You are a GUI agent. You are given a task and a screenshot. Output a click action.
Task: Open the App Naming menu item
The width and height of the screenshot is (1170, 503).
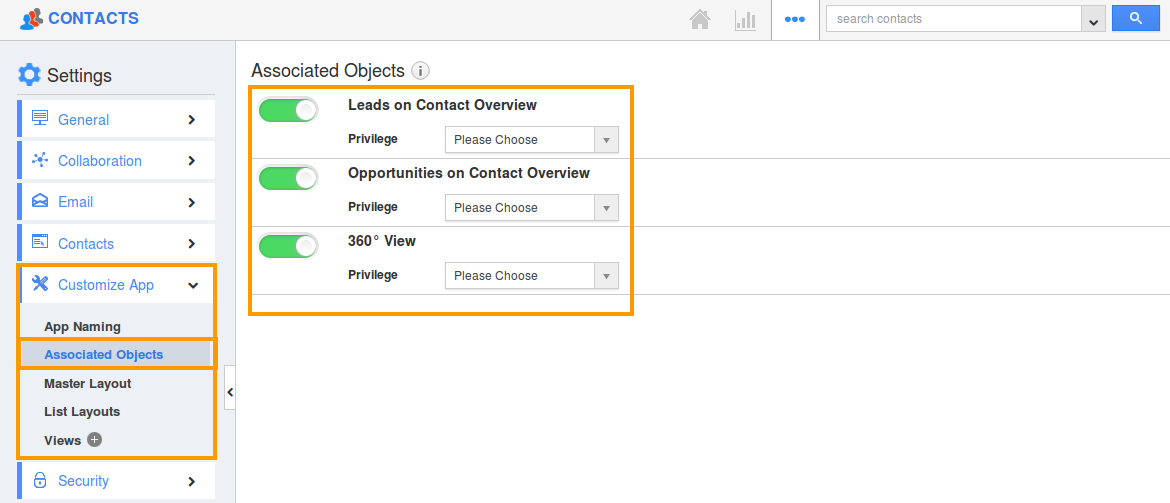(82, 327)
